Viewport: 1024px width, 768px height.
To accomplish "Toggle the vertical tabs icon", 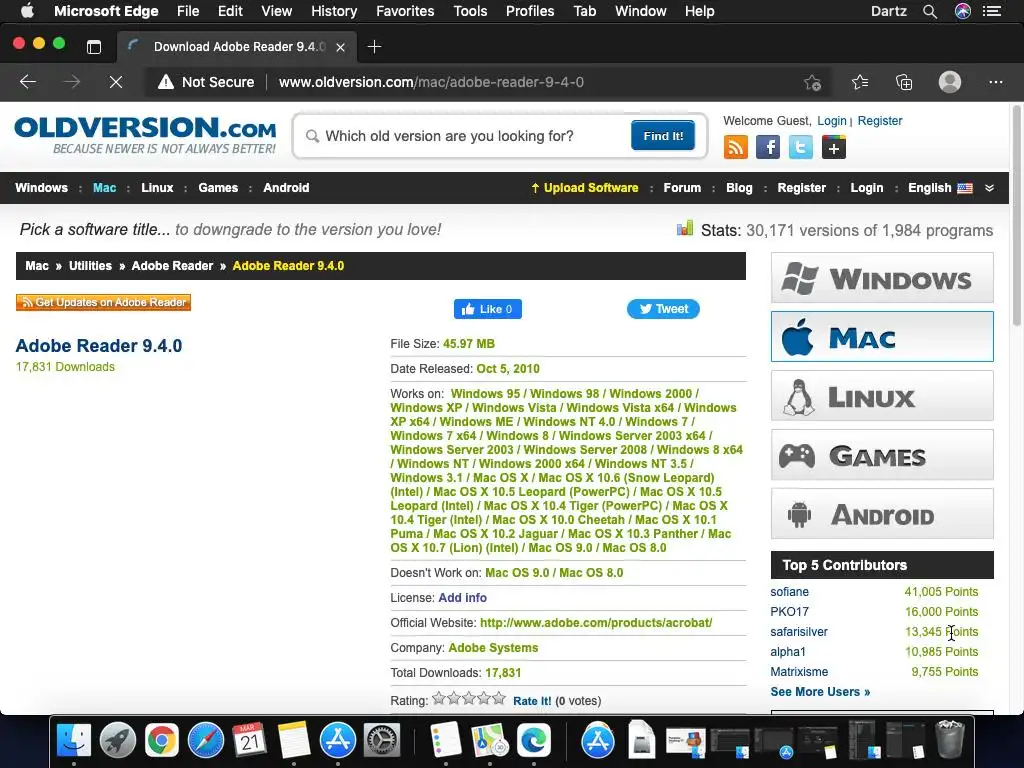I will [x=94, y=46].
